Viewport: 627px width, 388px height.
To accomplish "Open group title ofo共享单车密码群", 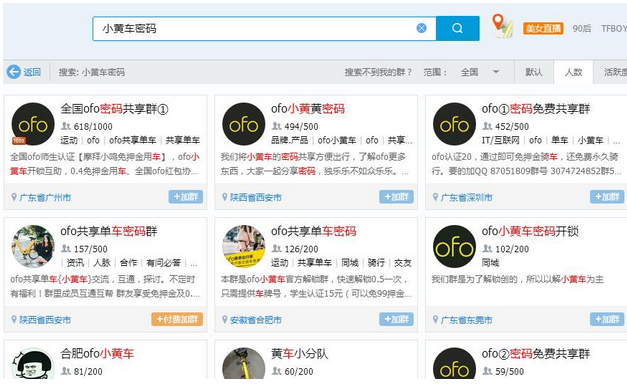I will [x=109, y=231].
